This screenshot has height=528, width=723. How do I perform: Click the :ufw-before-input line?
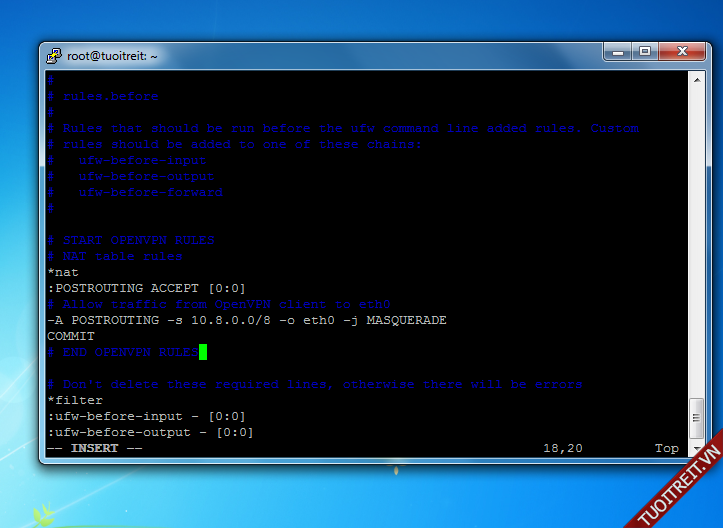coord(146,416)
